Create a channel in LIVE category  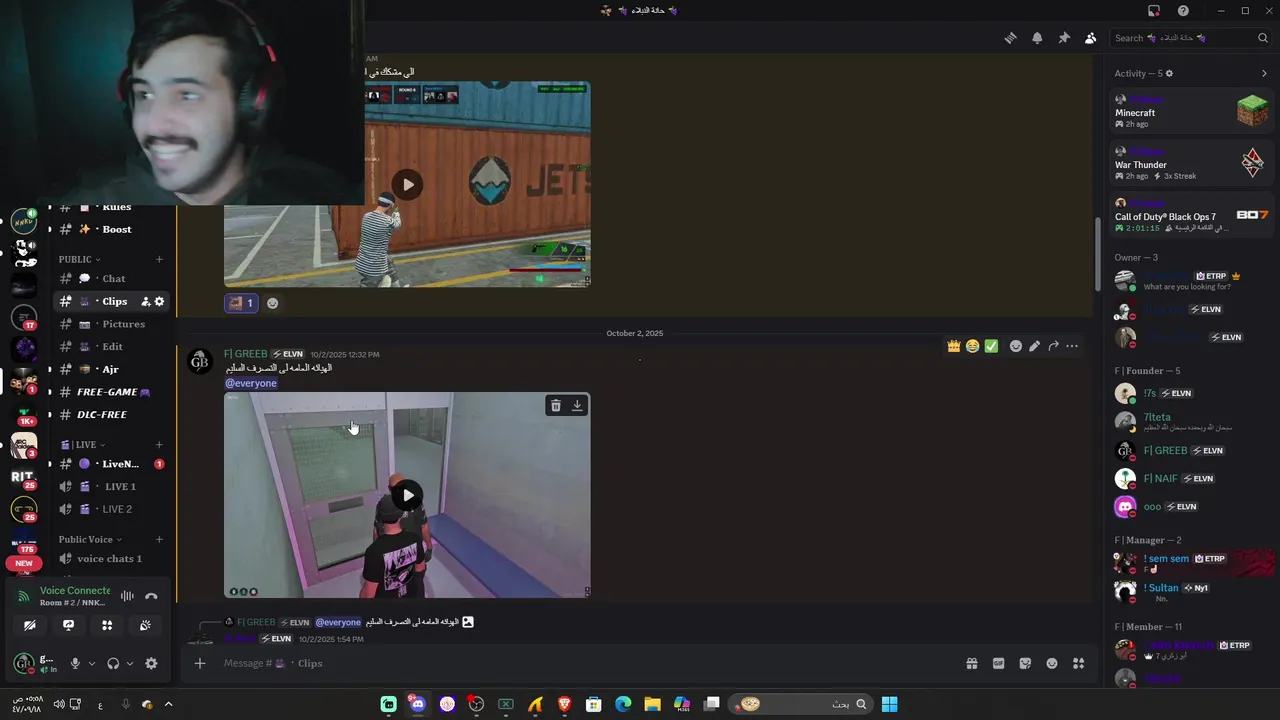tap(159, 444)
